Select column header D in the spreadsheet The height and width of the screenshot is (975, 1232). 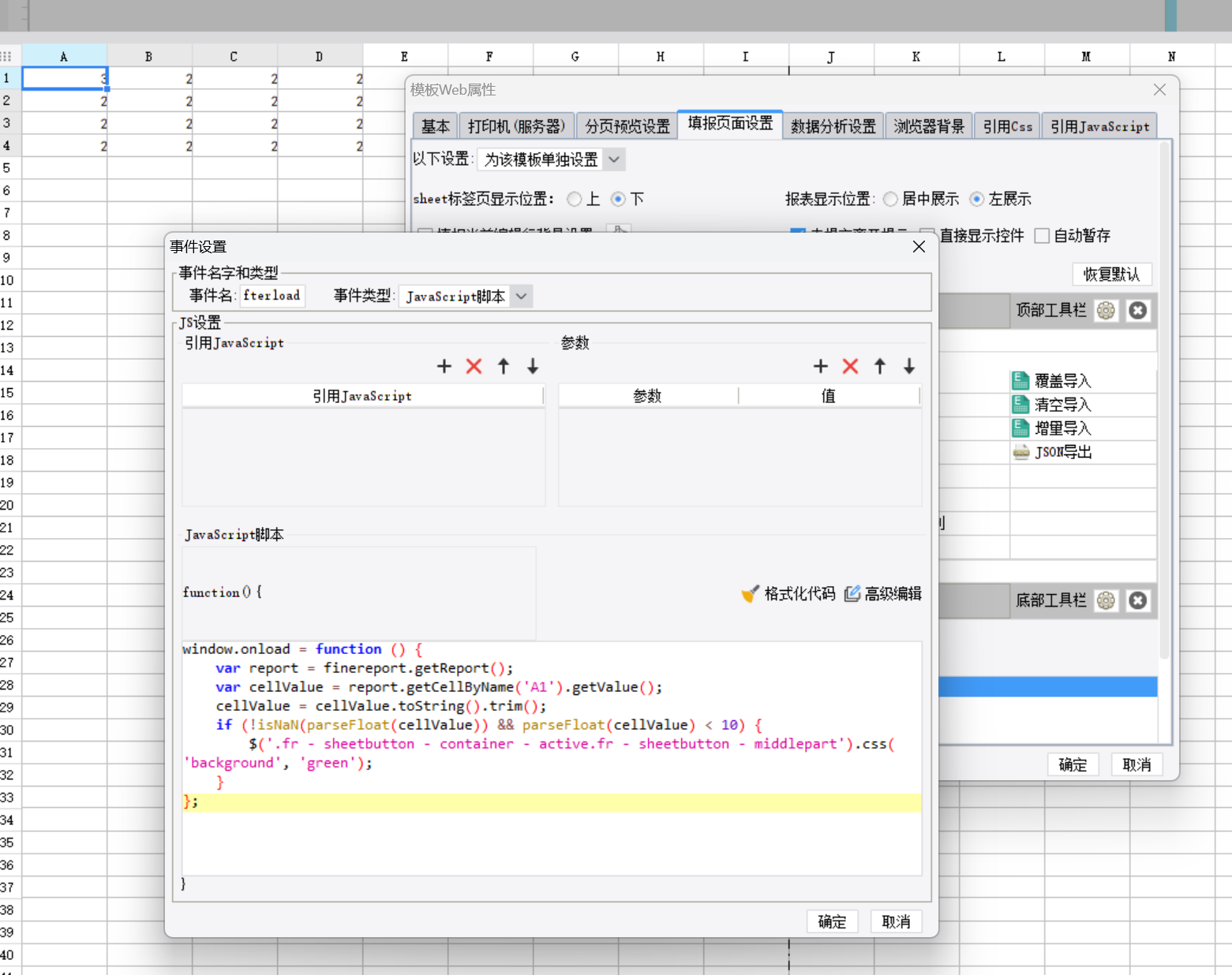pos(320,56)
